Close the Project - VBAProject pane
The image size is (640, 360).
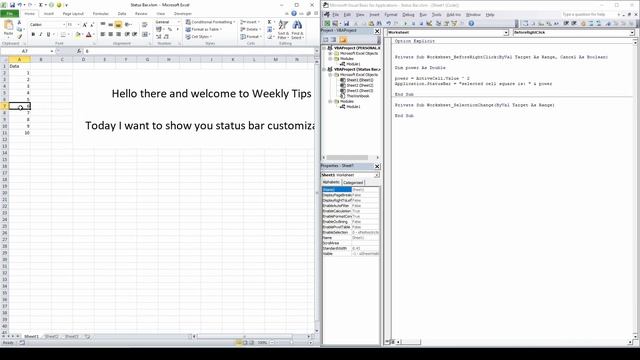click(377, 31)
